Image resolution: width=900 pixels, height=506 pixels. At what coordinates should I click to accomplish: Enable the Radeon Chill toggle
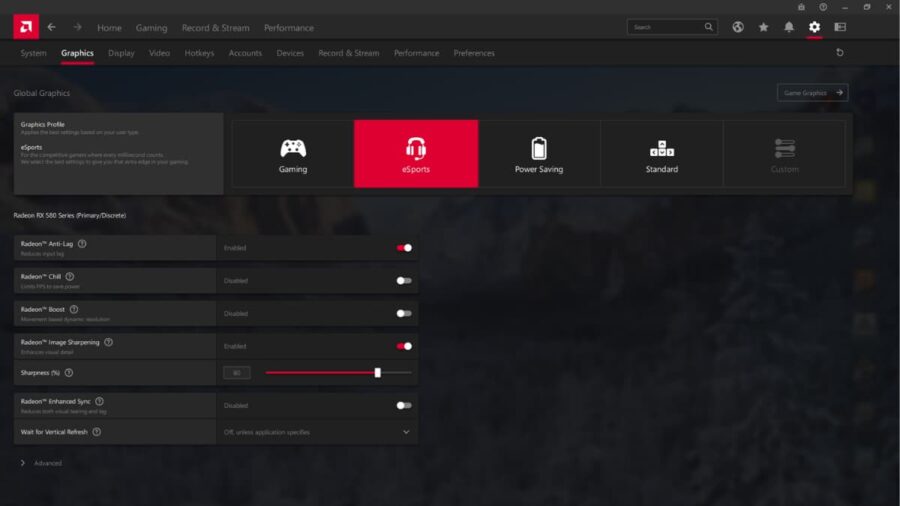(404, 281)
